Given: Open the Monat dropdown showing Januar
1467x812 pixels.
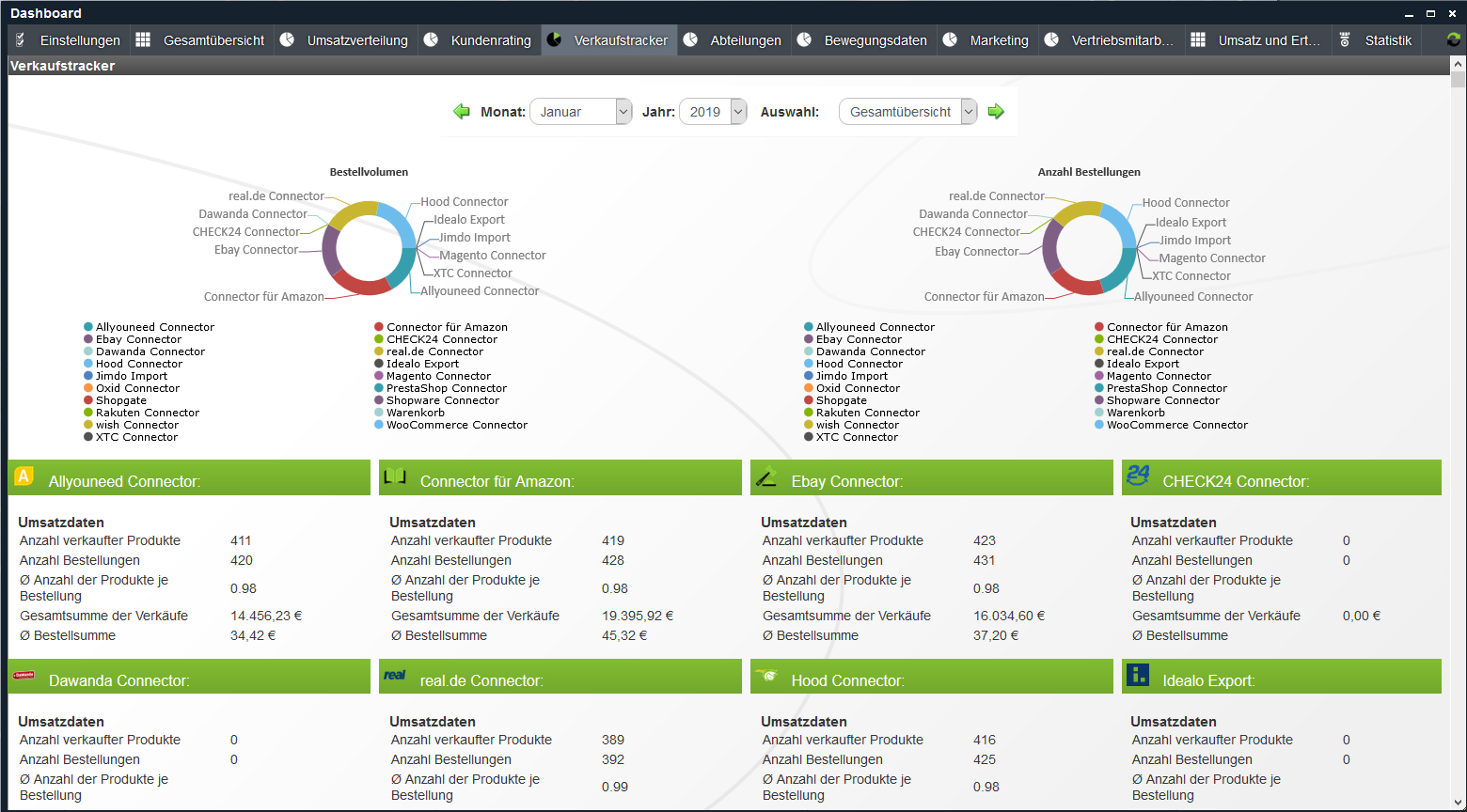Looking at the screenshot, I should 580,112.
